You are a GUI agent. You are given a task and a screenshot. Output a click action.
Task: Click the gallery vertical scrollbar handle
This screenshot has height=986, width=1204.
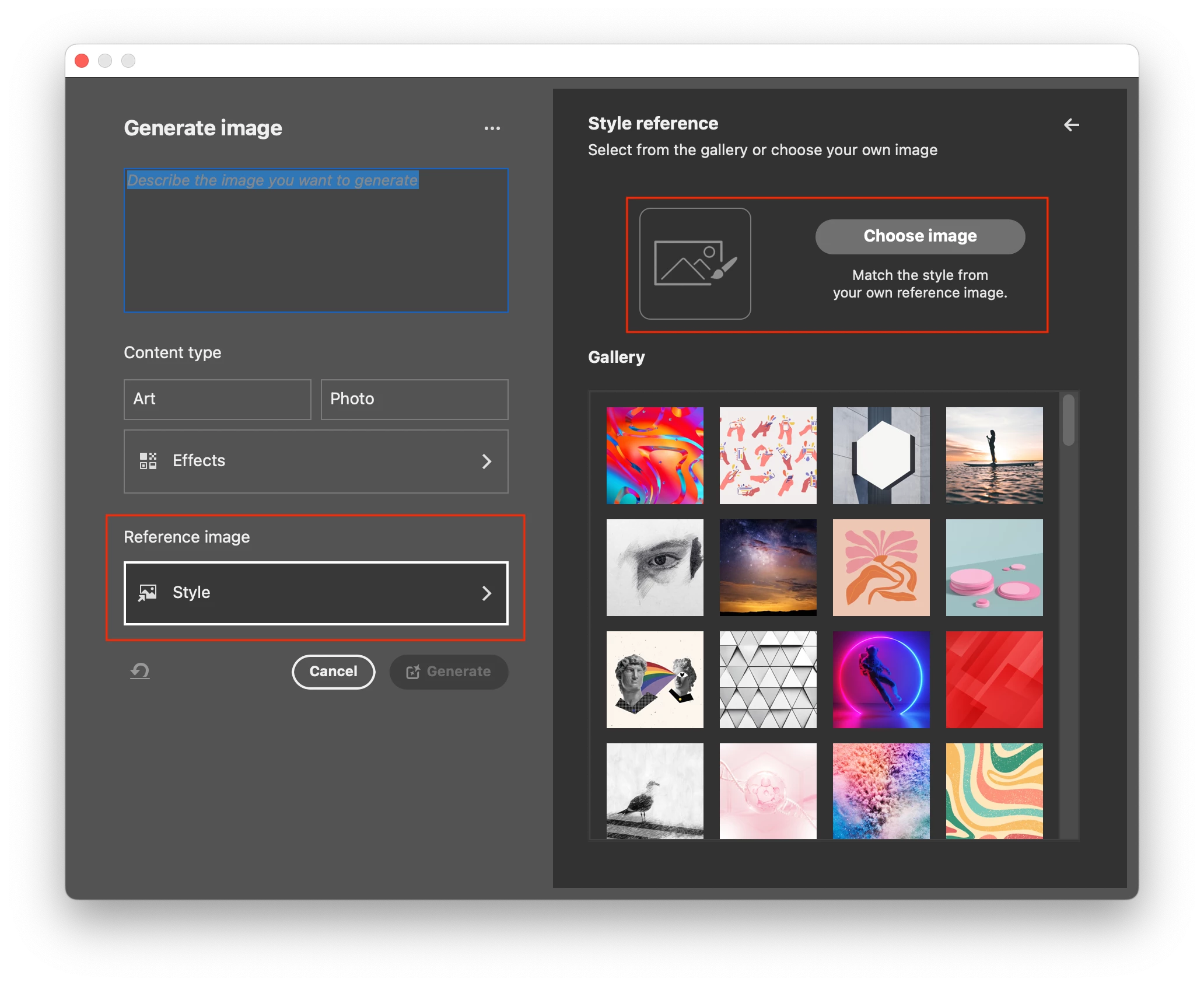[1068, 420]
